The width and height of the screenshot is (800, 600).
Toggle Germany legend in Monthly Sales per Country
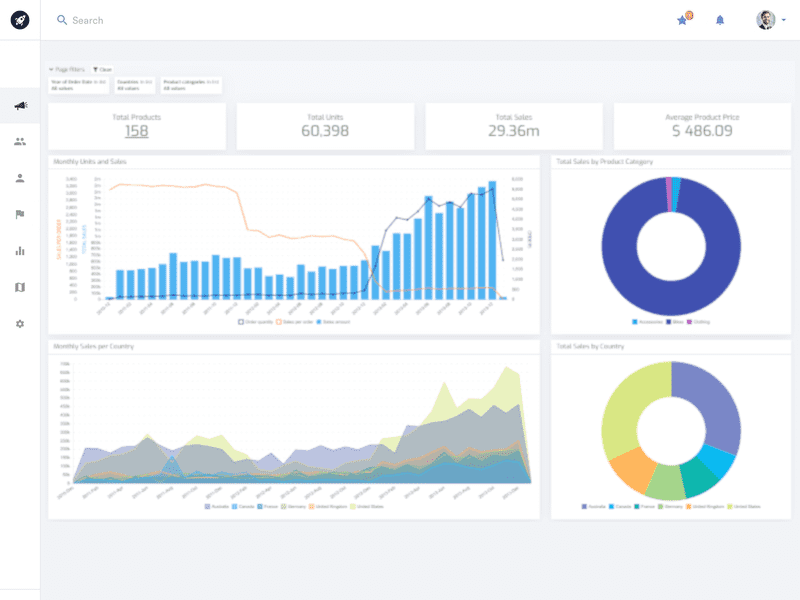click(x=293, y=507)
